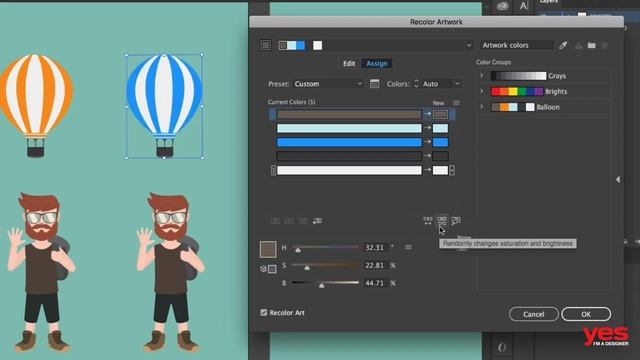Toggle the arrow on the dark gray row
This screenshot has height=360, width=640.
427,156
